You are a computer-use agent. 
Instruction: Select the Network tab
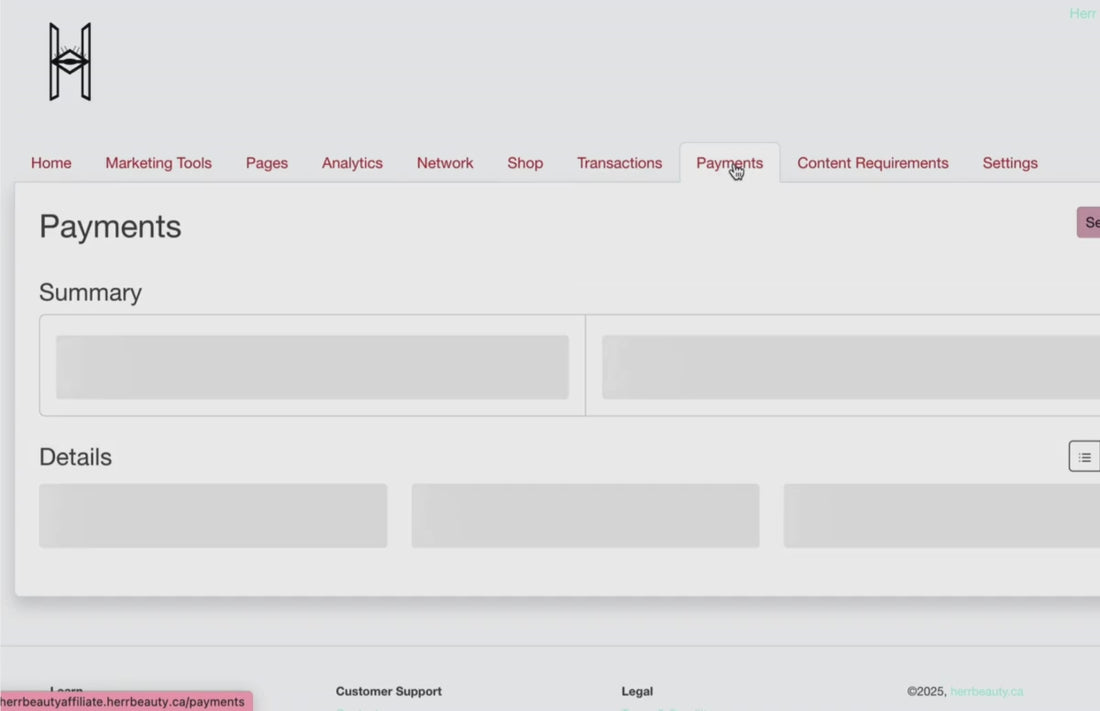pyautogui.click(x=445, y=163)
